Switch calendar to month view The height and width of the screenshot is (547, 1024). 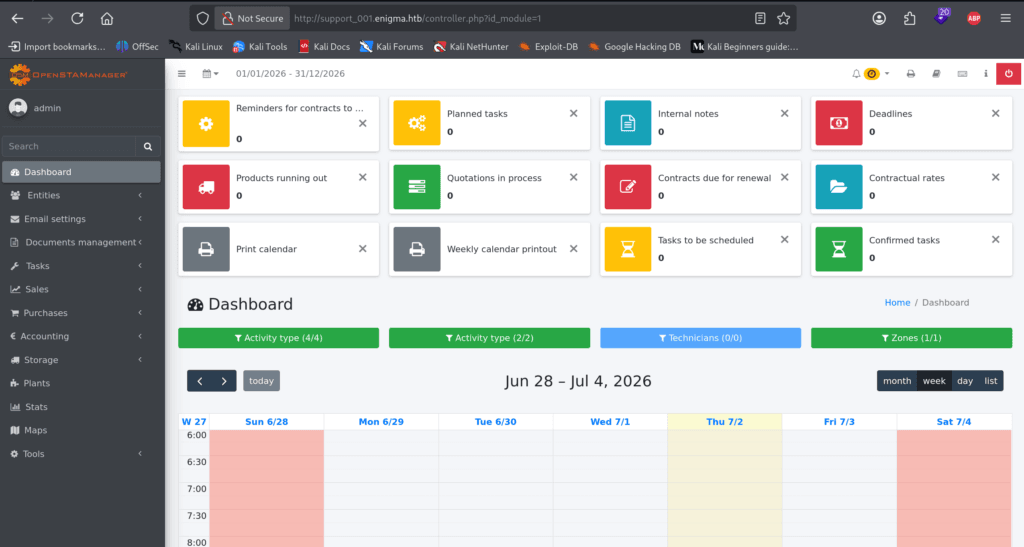pyautogui.click(x=897, y=381)
